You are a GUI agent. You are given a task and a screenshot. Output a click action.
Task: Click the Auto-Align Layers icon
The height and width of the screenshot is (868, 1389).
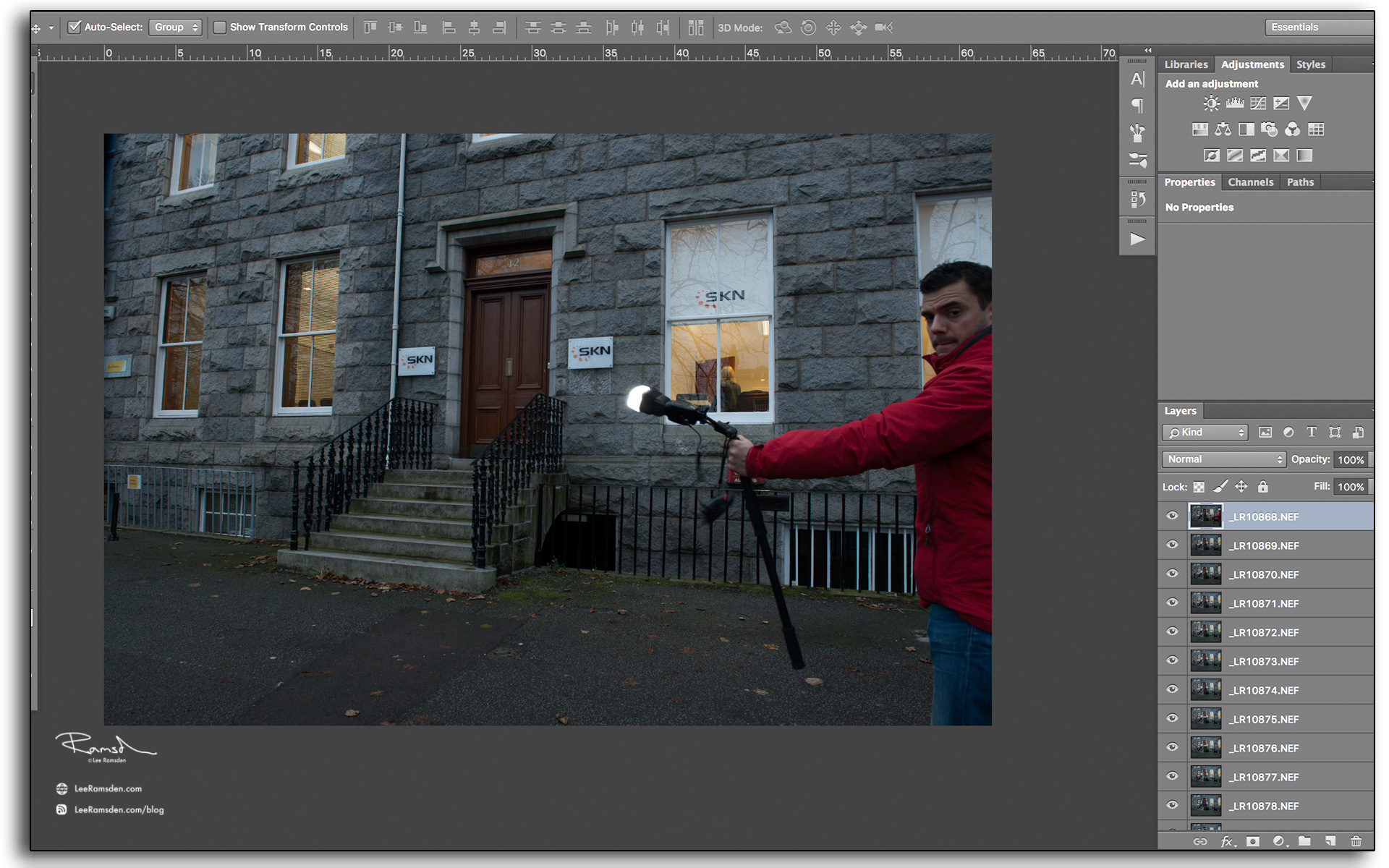pos(695,27)
